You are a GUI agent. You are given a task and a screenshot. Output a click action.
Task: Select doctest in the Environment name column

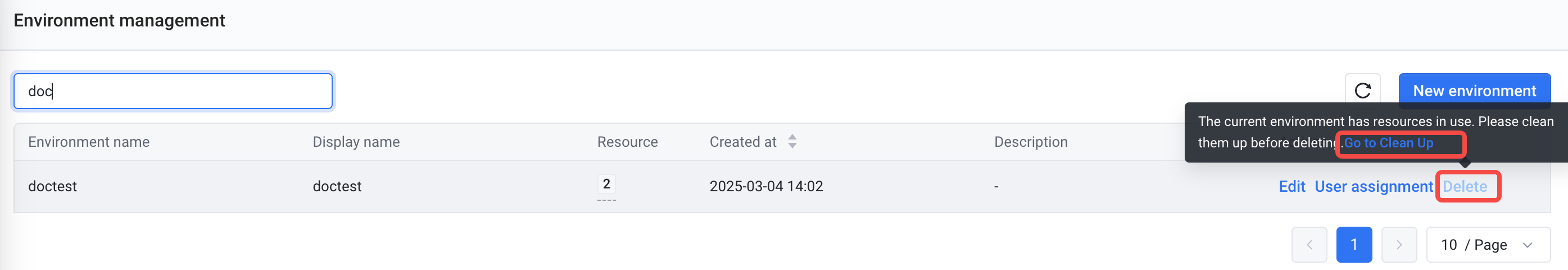[52, 187]
